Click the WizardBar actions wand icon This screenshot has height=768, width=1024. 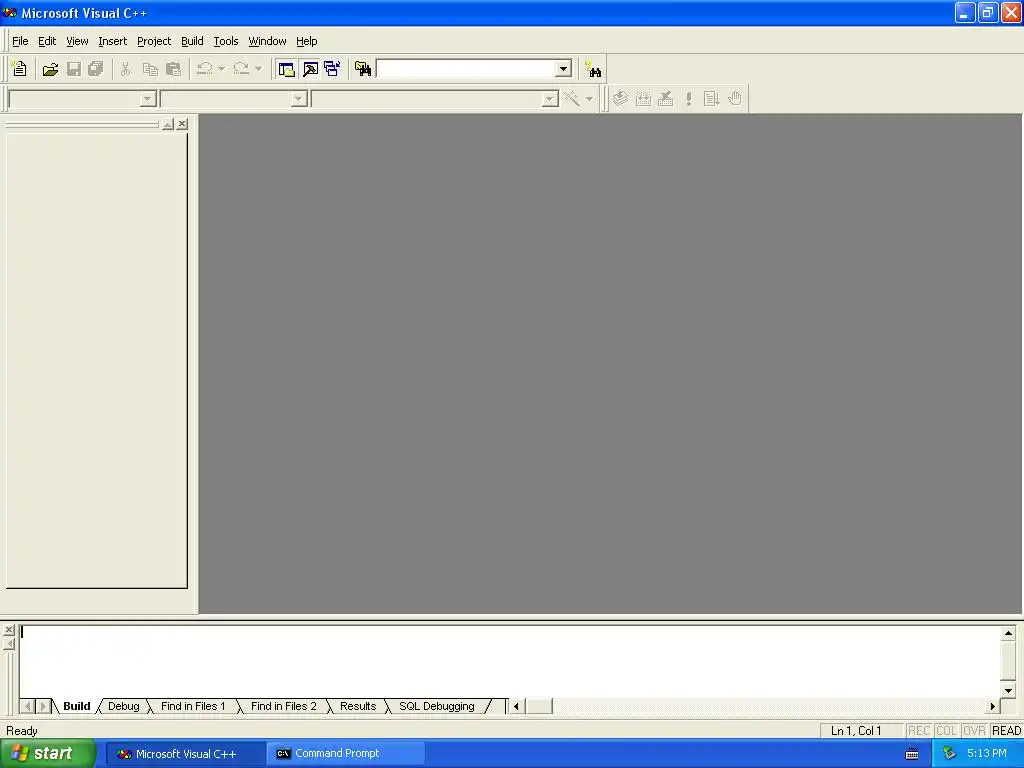[572, 99]
